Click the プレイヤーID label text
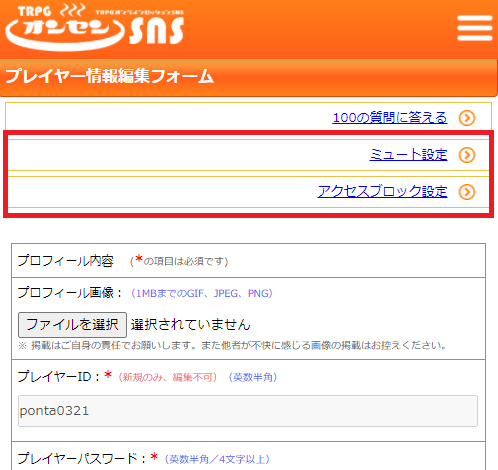The image size is (498, 470). click(x=59, y=377)
